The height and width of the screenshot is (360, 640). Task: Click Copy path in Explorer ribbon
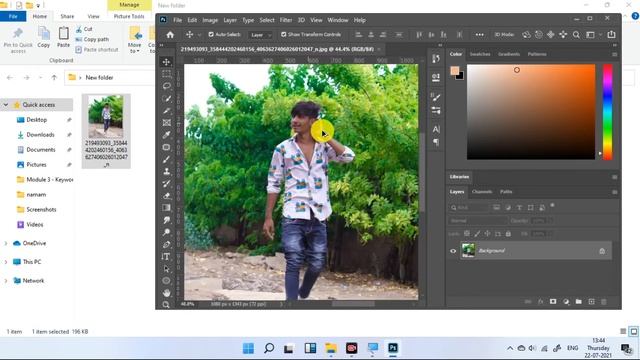click(92, 40)
